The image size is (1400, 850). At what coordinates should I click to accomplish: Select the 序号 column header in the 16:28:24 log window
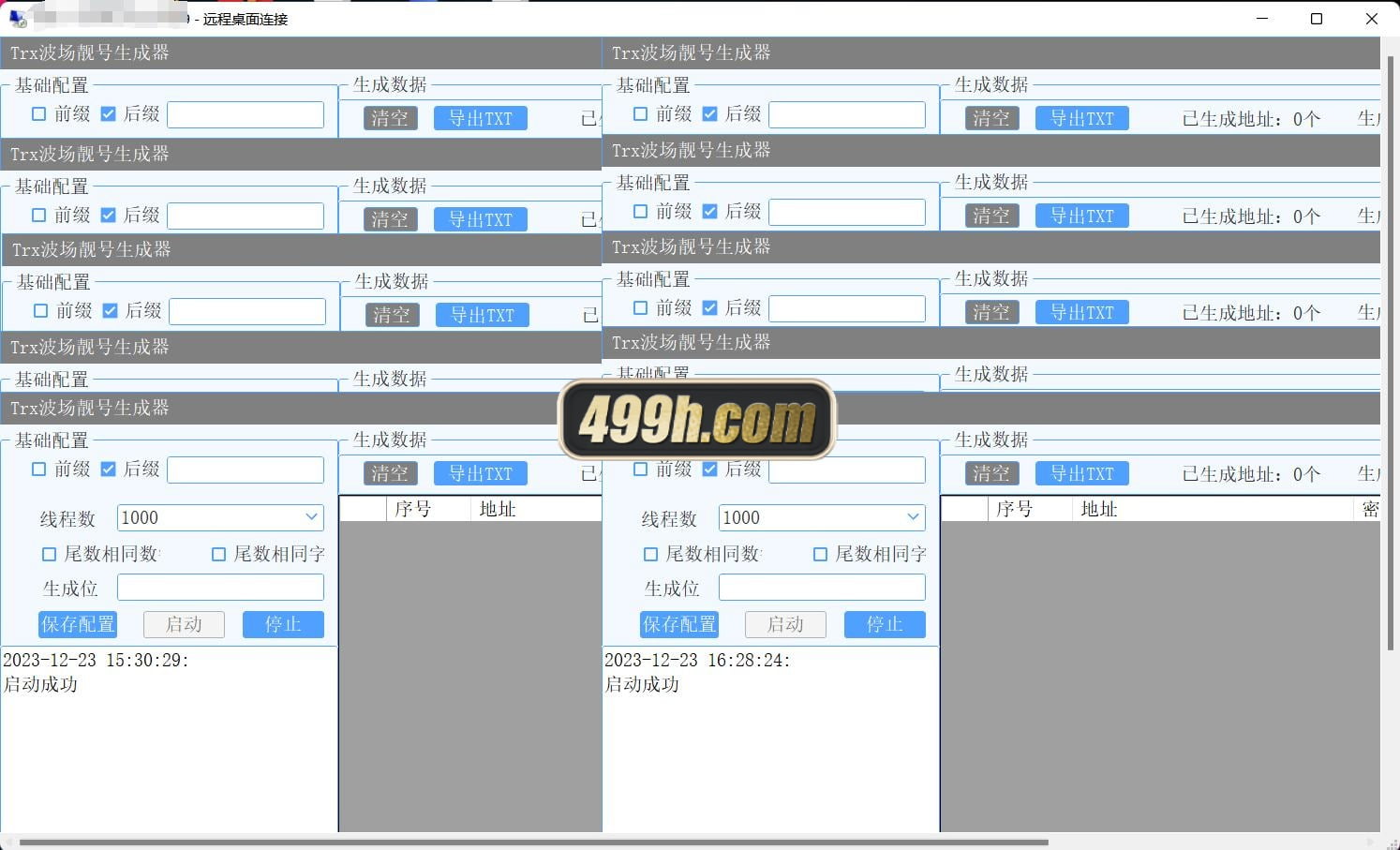pyautogui.click(x=1030, y=509)
